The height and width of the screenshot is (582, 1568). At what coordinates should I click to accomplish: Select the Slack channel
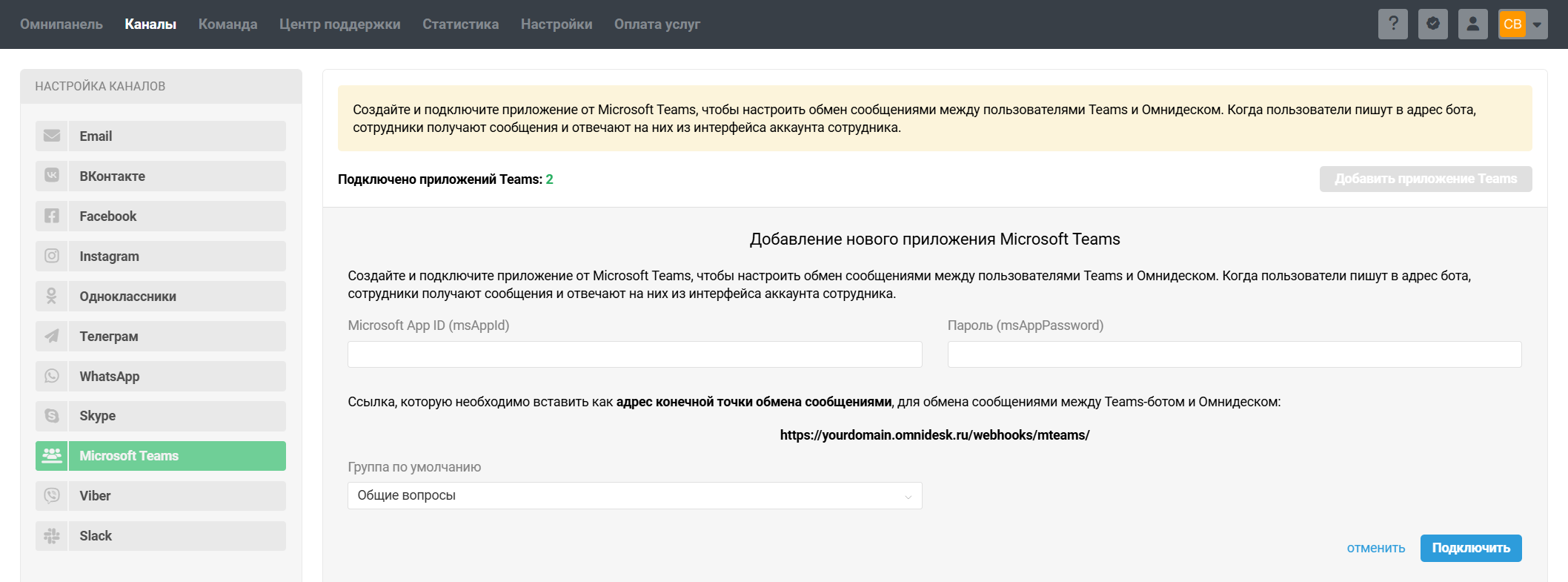(x=161, y=535)
